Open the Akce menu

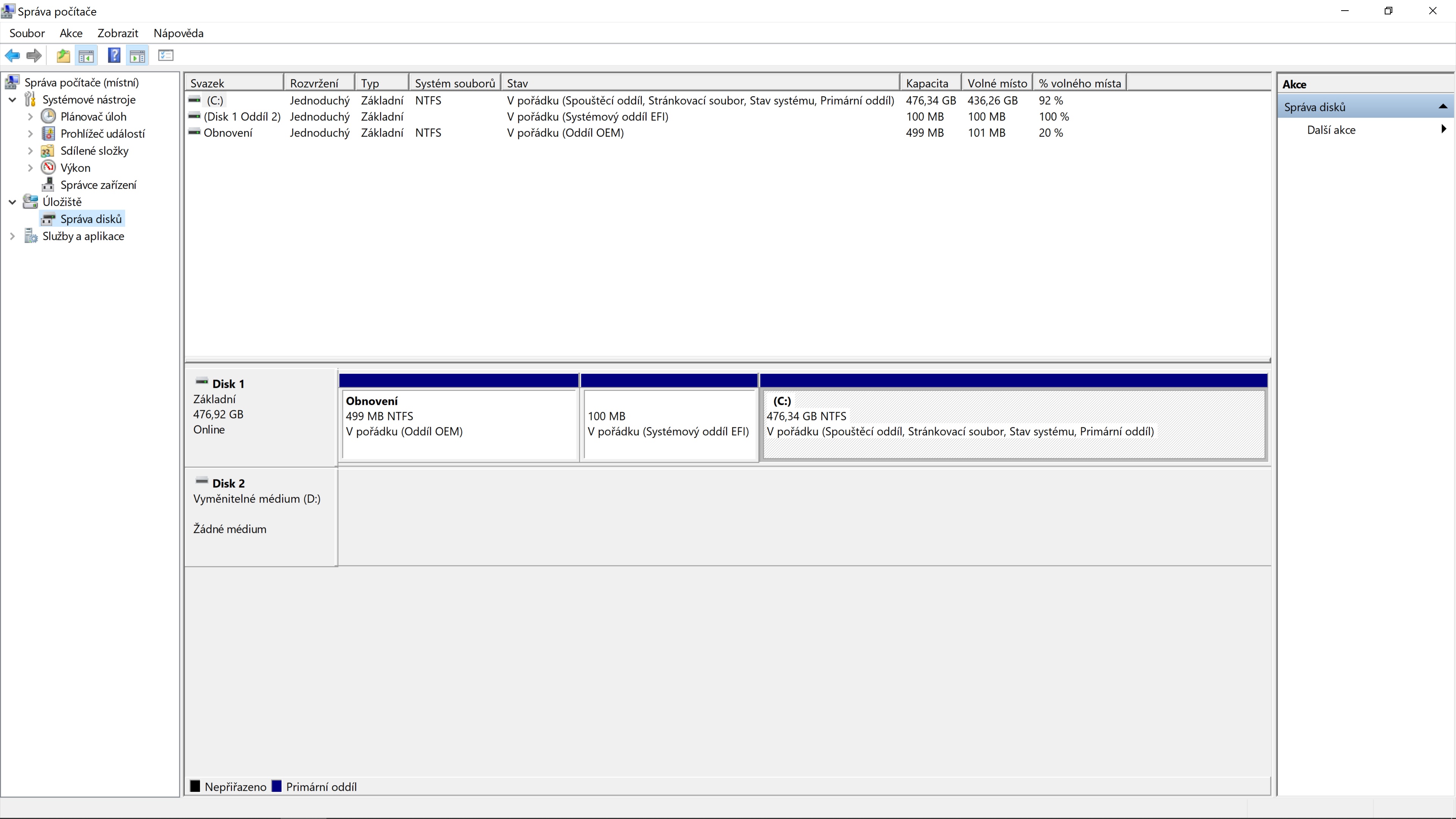[x=71, y=33]
